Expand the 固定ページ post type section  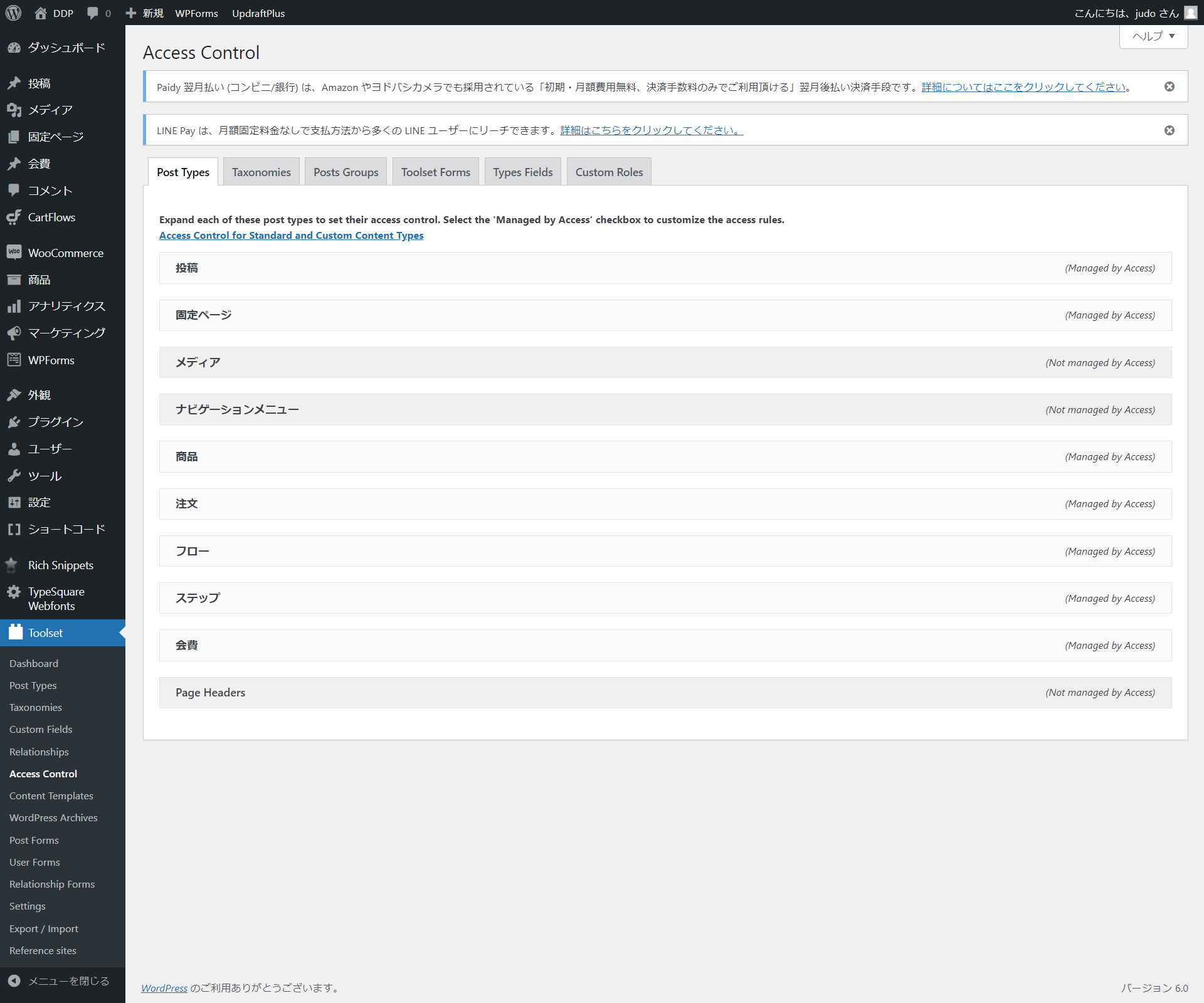[x=665, y=315]
